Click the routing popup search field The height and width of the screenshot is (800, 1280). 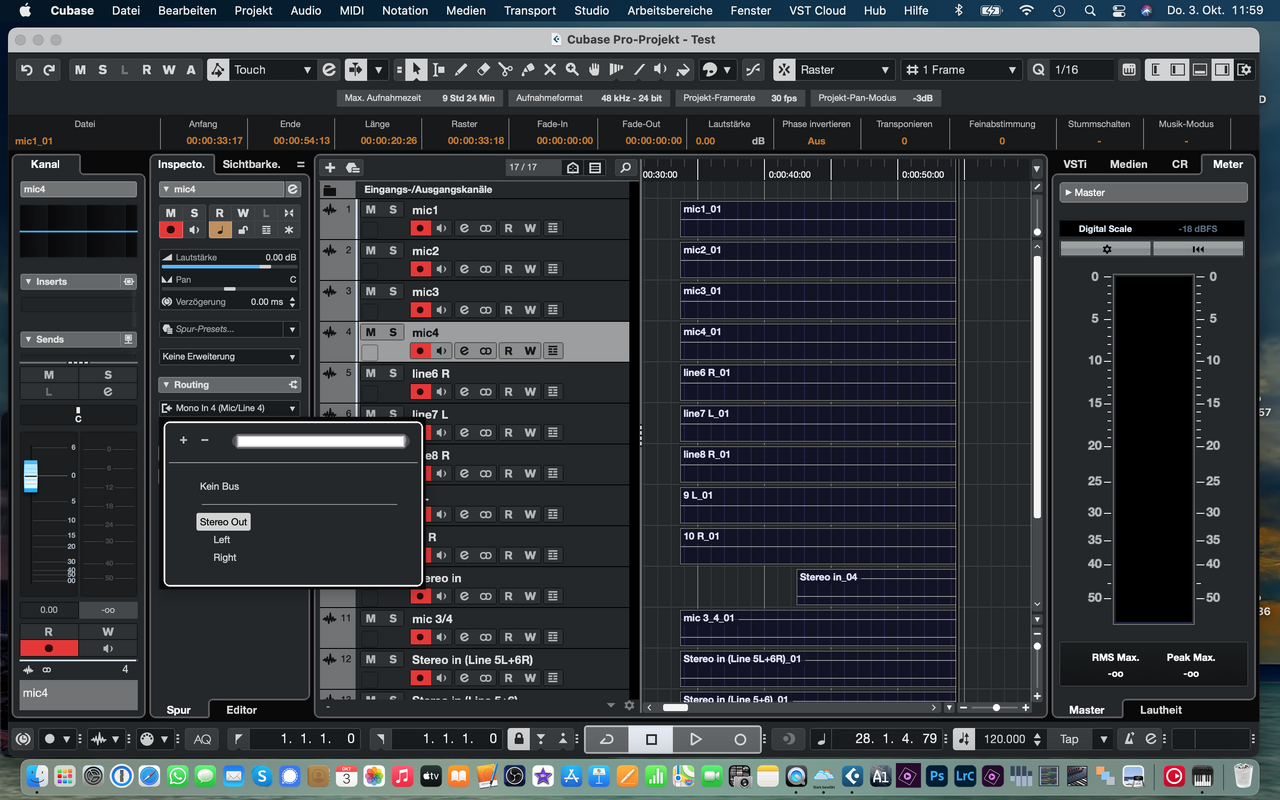[320, 440]
